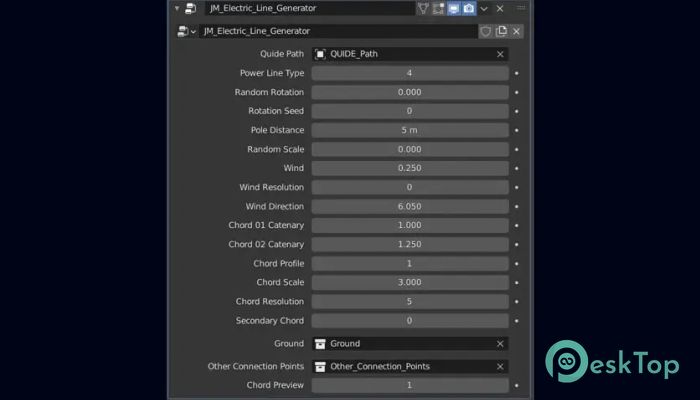
Task: Click the node group name field
Action: click(x=338, y=31)
